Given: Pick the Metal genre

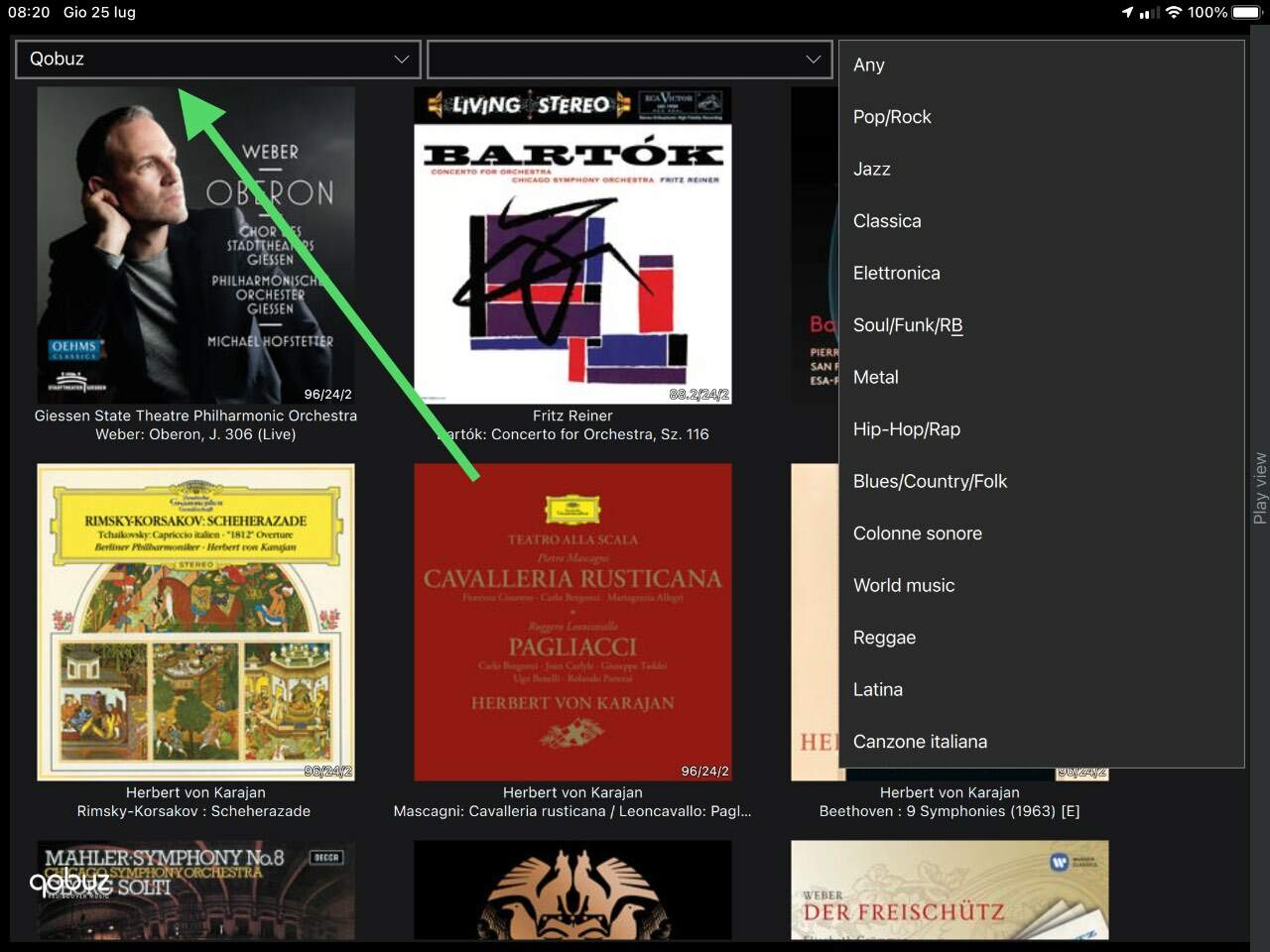Looking at the screenshot, I should click(x=1041, y=377).
